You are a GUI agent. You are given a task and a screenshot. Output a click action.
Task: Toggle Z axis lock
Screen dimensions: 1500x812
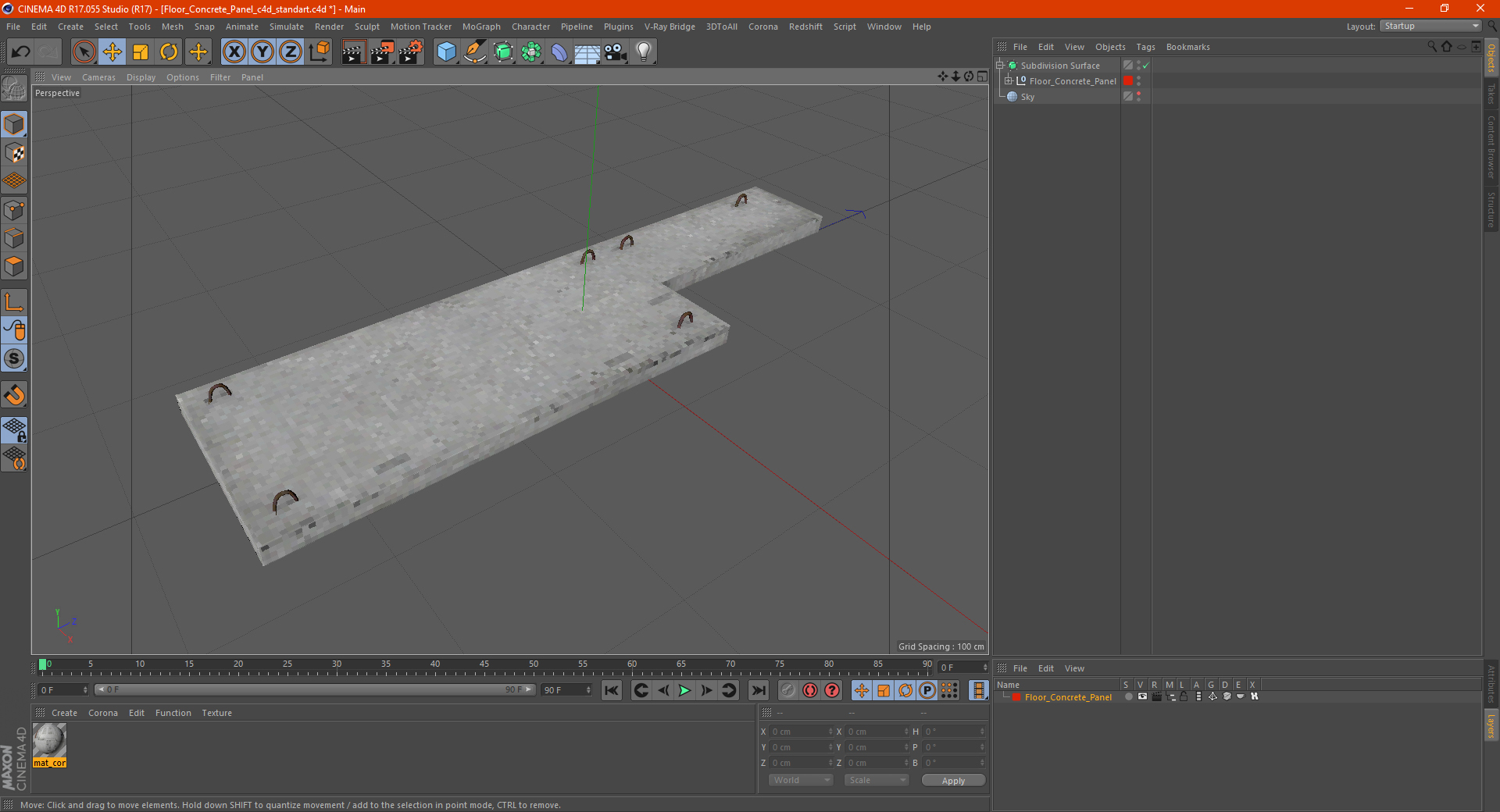coord(291,52)
